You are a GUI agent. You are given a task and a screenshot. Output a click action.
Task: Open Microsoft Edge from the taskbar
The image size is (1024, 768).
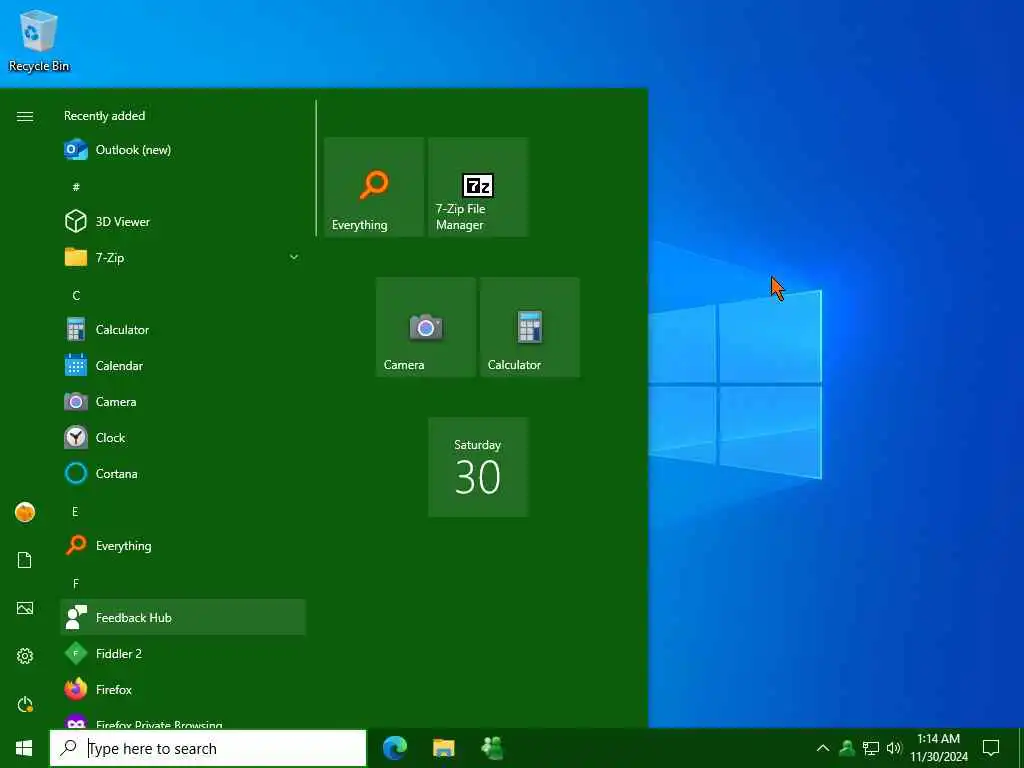point(395,748)
